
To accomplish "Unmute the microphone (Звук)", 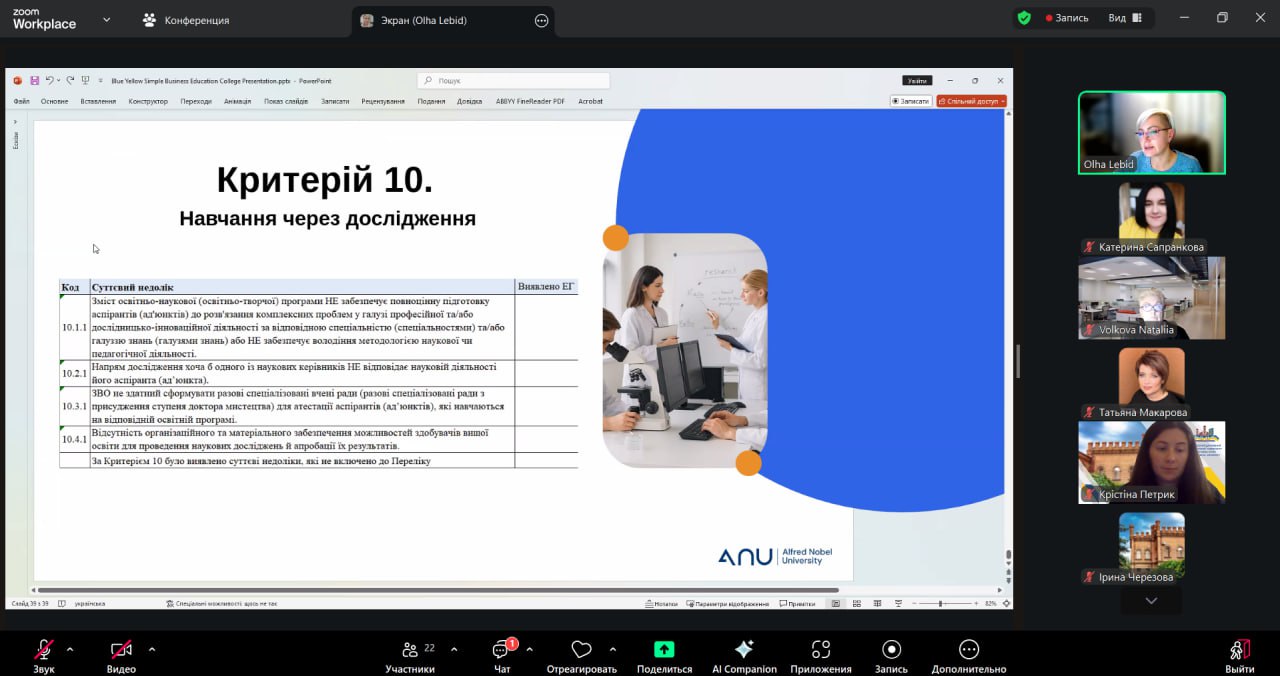I will point(43,649).
